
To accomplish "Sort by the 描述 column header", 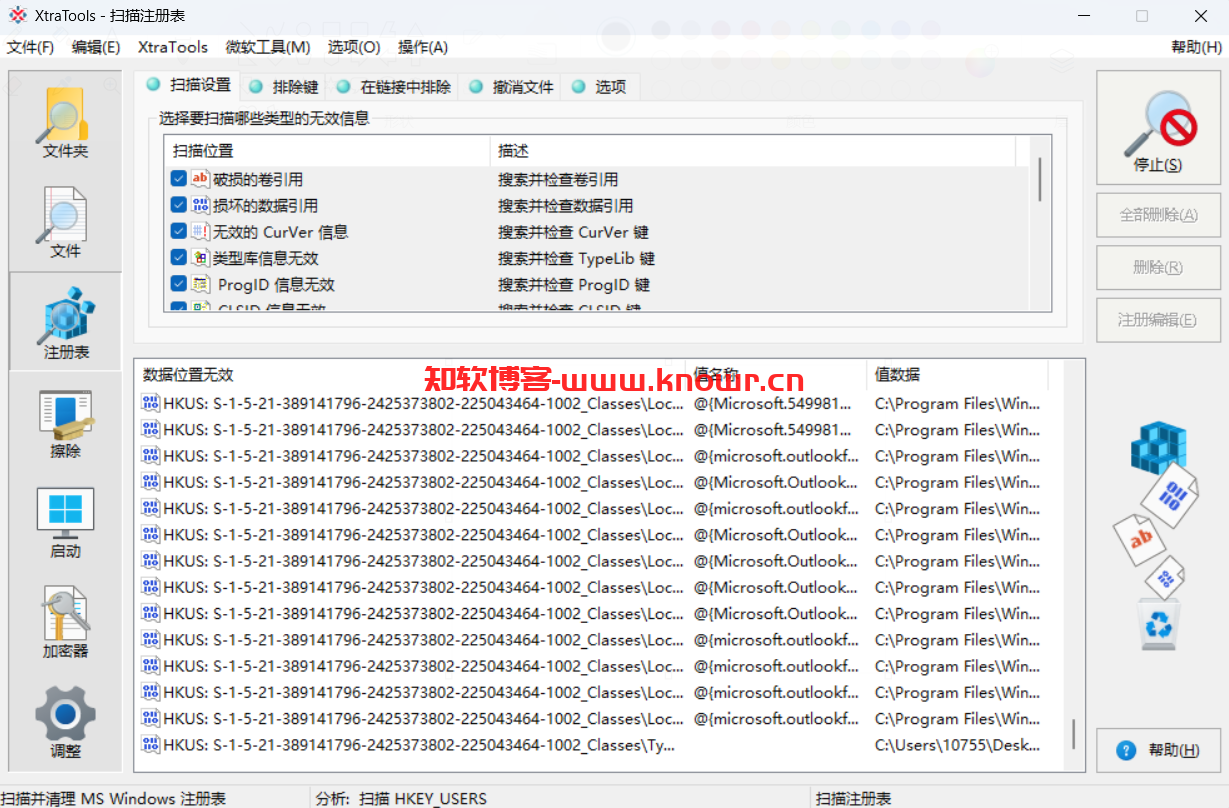I will 753,151.
